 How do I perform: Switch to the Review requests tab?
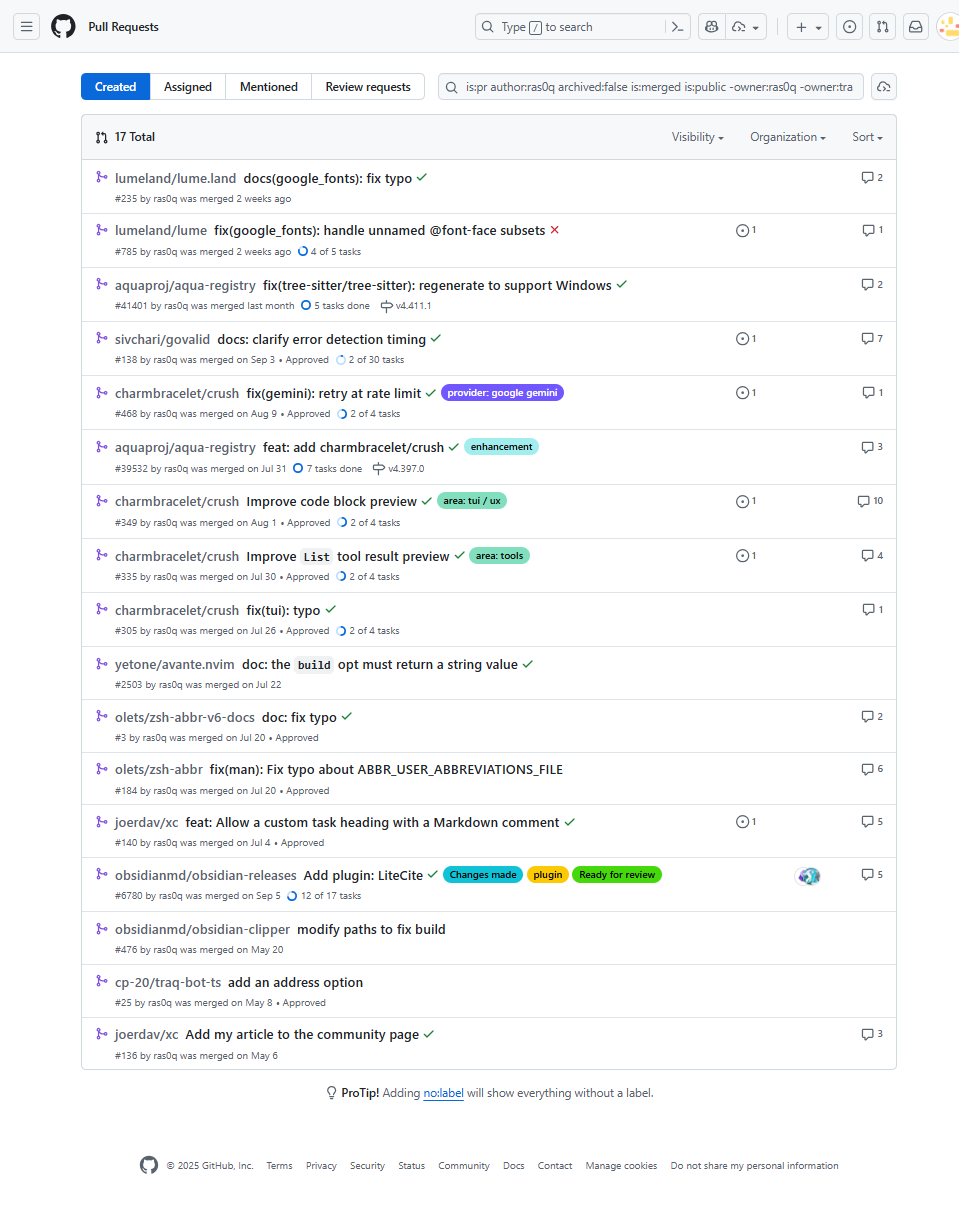tap(368, 86)
